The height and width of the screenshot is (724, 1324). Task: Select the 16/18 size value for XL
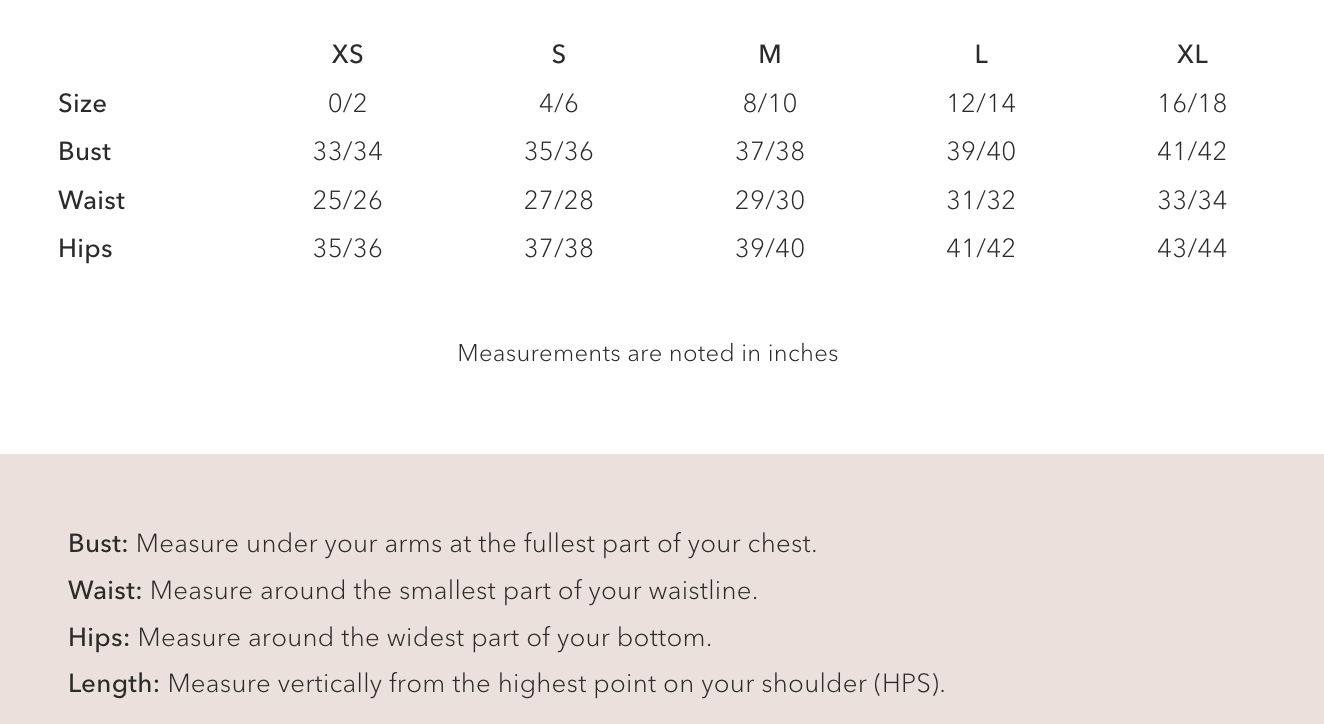[1192, 103]
